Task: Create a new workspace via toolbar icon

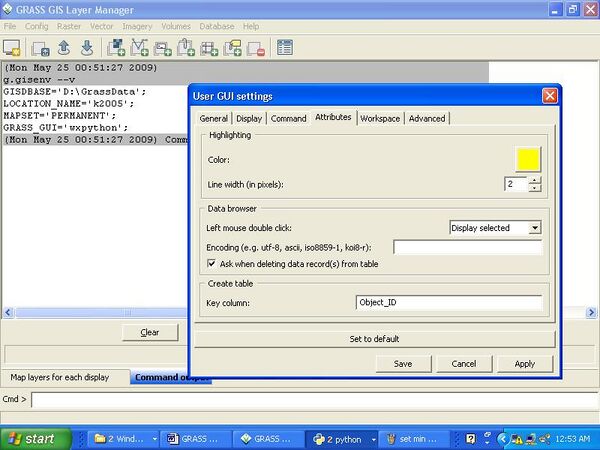Action: tap(40, 49)
